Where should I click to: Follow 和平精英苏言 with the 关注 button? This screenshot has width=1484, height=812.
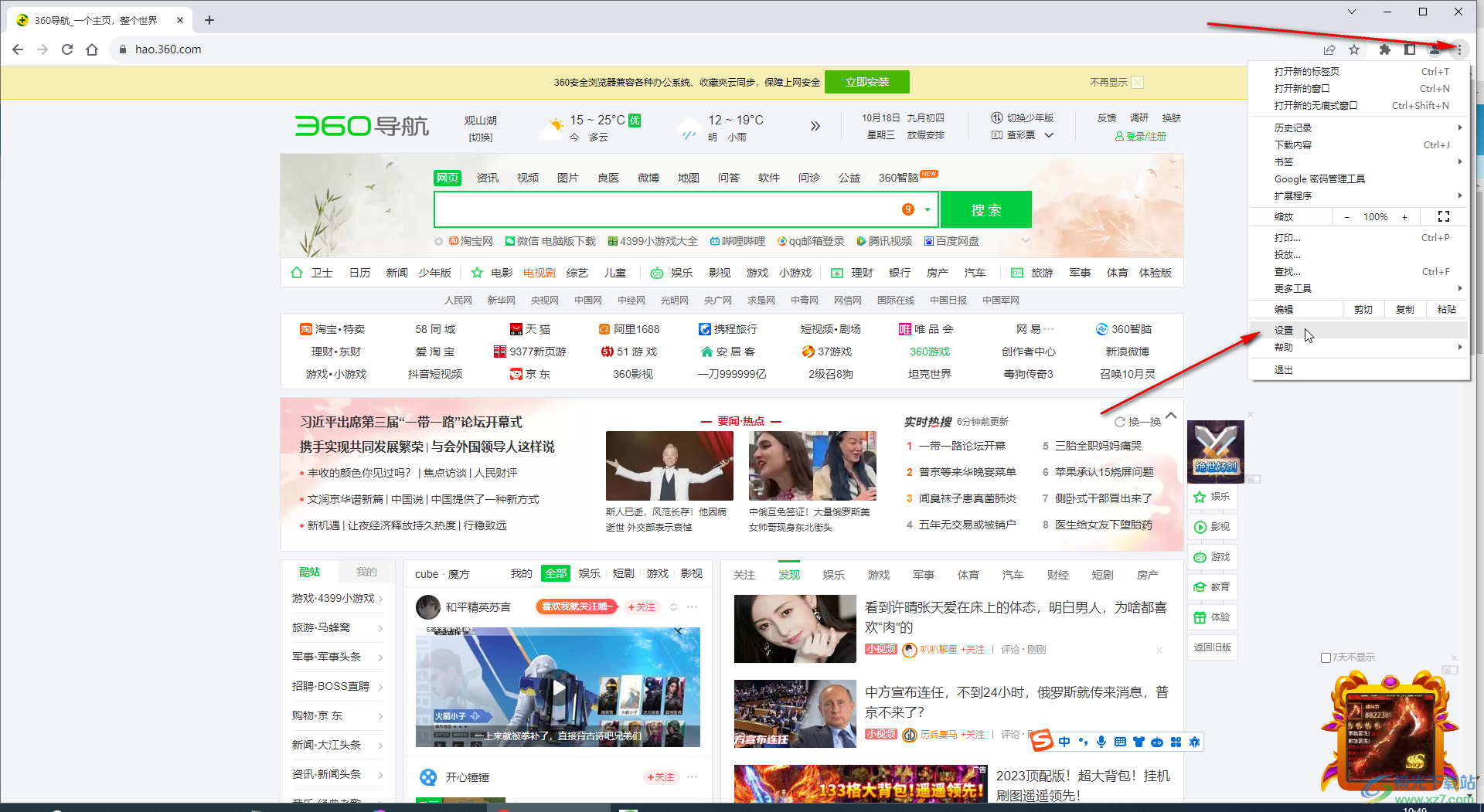click(x=642, y=607)
